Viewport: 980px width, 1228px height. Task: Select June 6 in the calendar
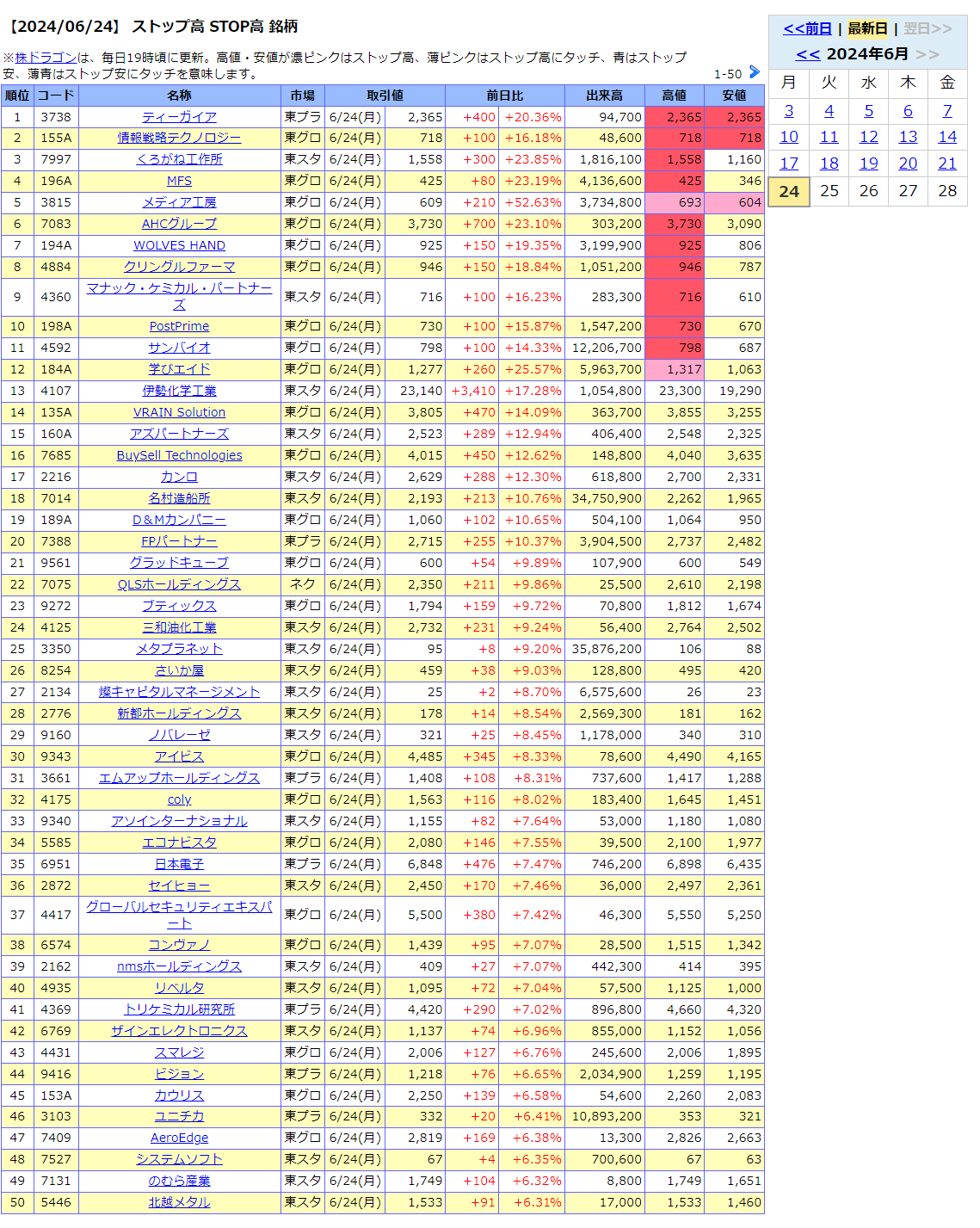coord(908,111)
